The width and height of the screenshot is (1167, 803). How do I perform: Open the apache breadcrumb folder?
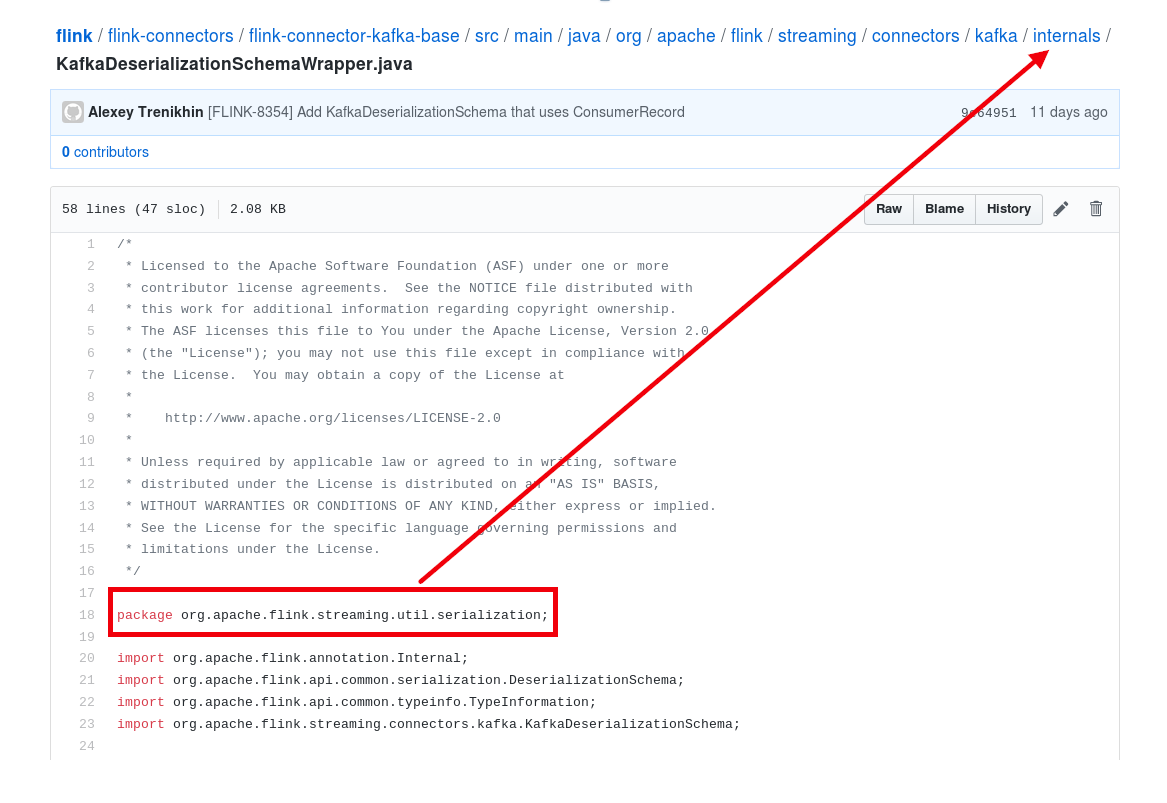point(685,36)
